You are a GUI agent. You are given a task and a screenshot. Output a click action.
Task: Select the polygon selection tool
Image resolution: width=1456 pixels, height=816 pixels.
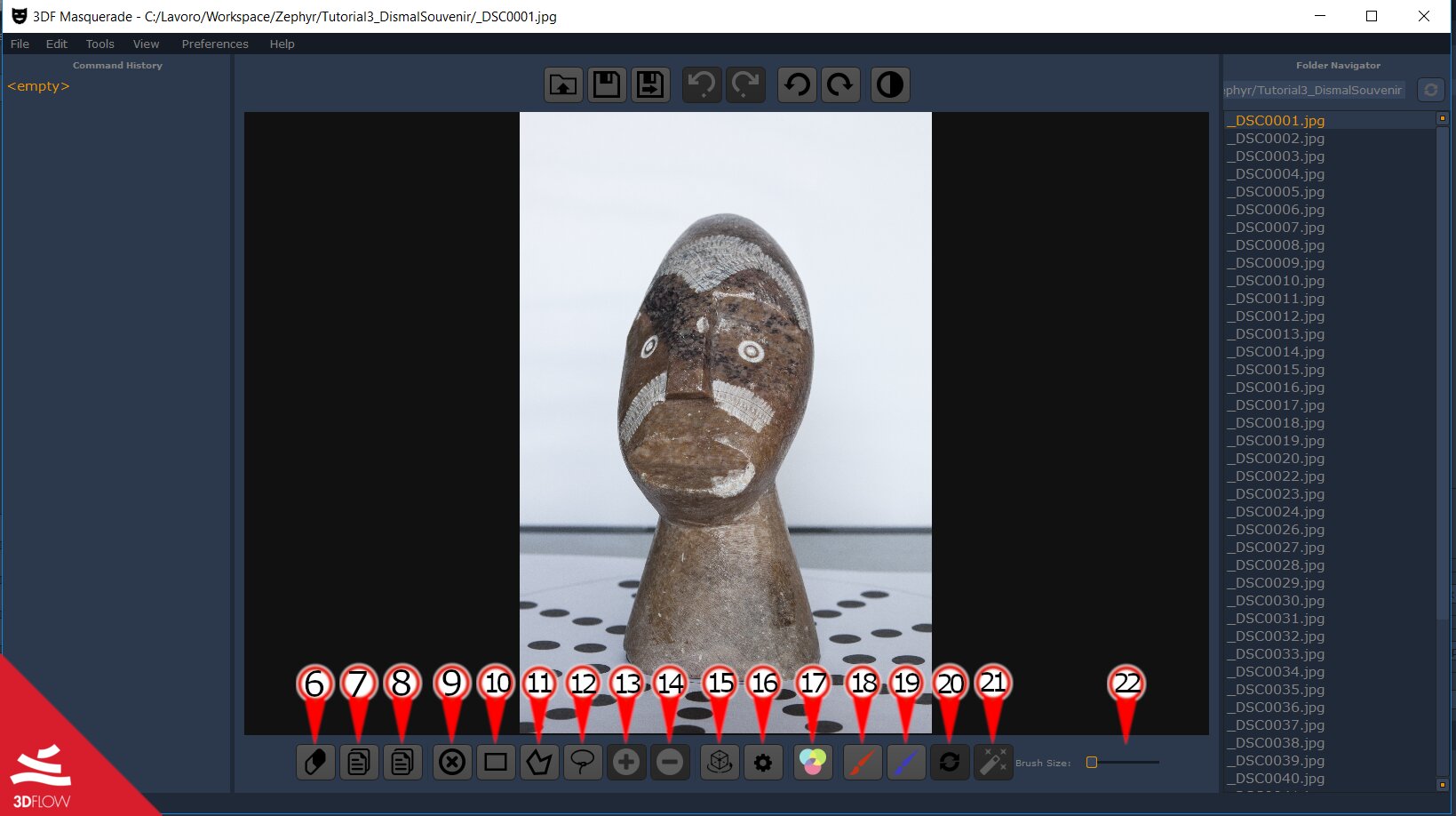tap(539, 762)
